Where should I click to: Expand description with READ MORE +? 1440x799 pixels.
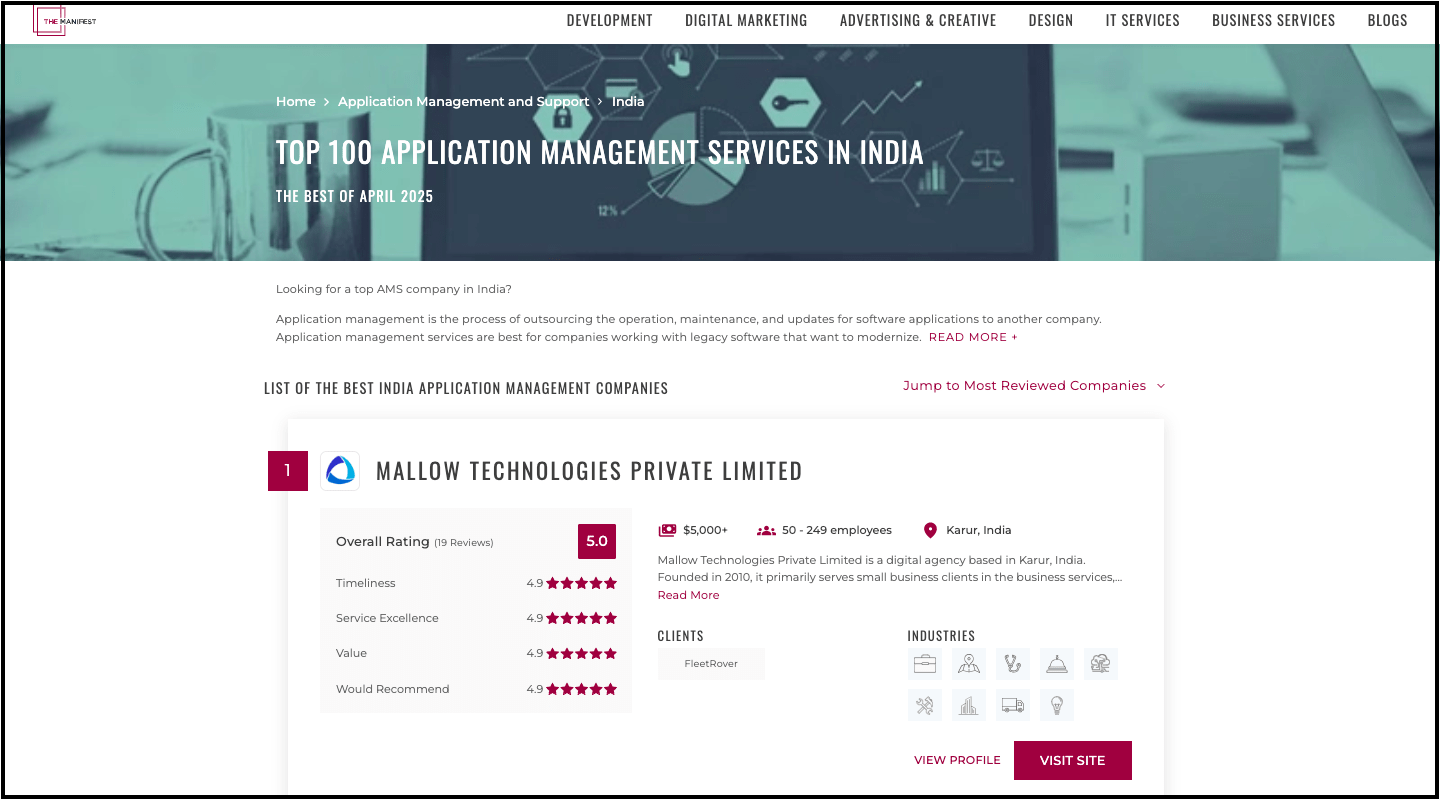click(x=973, y=337)
